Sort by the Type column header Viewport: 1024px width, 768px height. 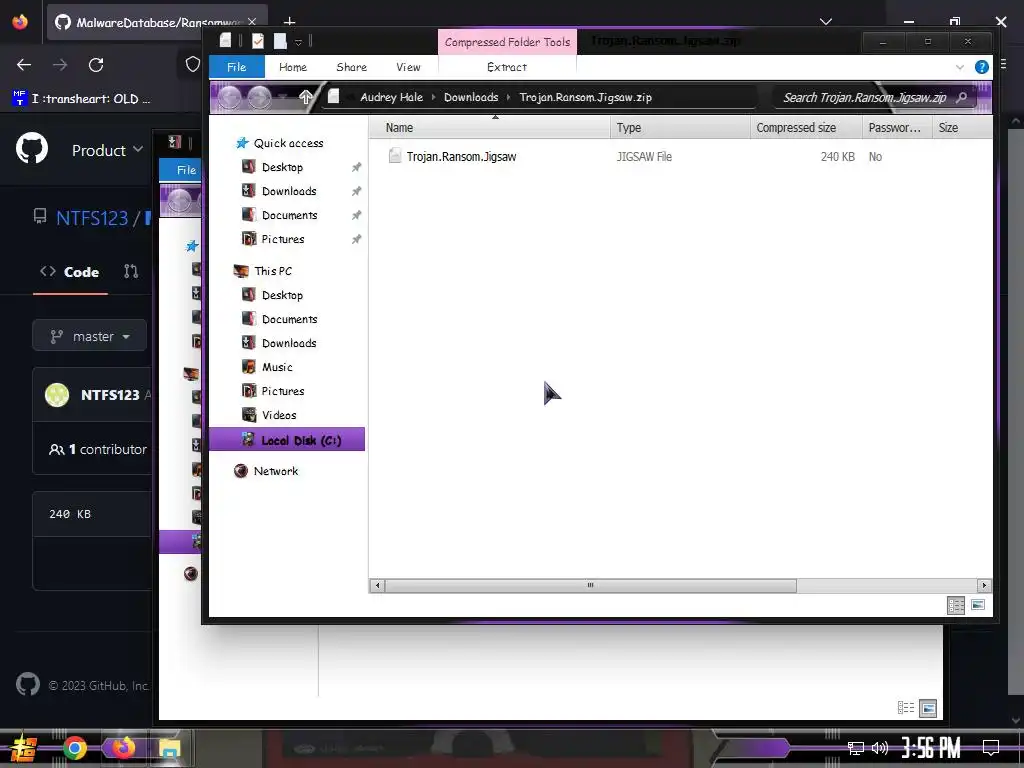click(x=680, y=127)
